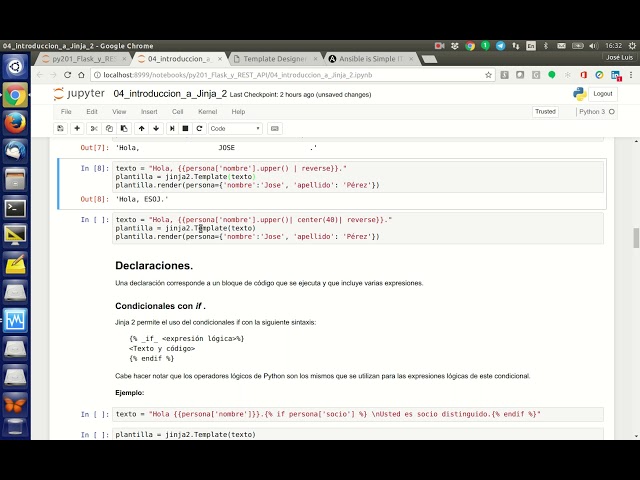Image resolution: width=640 pixels, height=480 pixels.
Task: Click the Office extension icon in Chrome
Action: click(x=584, y=75)
